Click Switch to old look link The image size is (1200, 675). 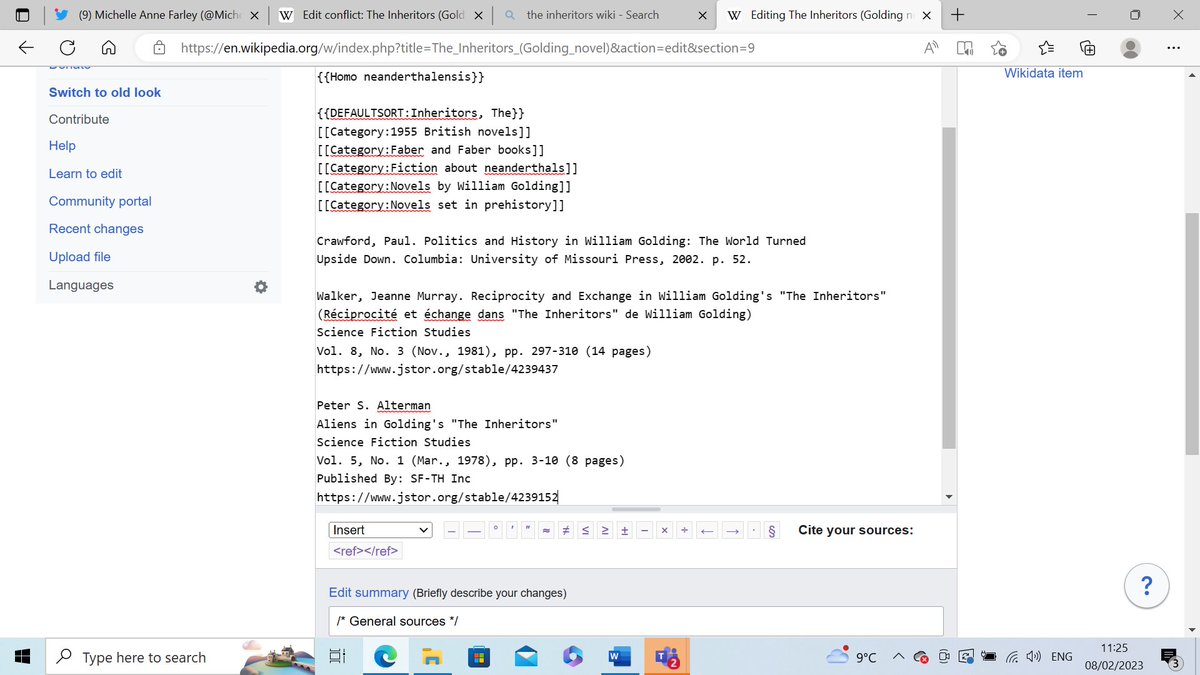click(105, 92)
